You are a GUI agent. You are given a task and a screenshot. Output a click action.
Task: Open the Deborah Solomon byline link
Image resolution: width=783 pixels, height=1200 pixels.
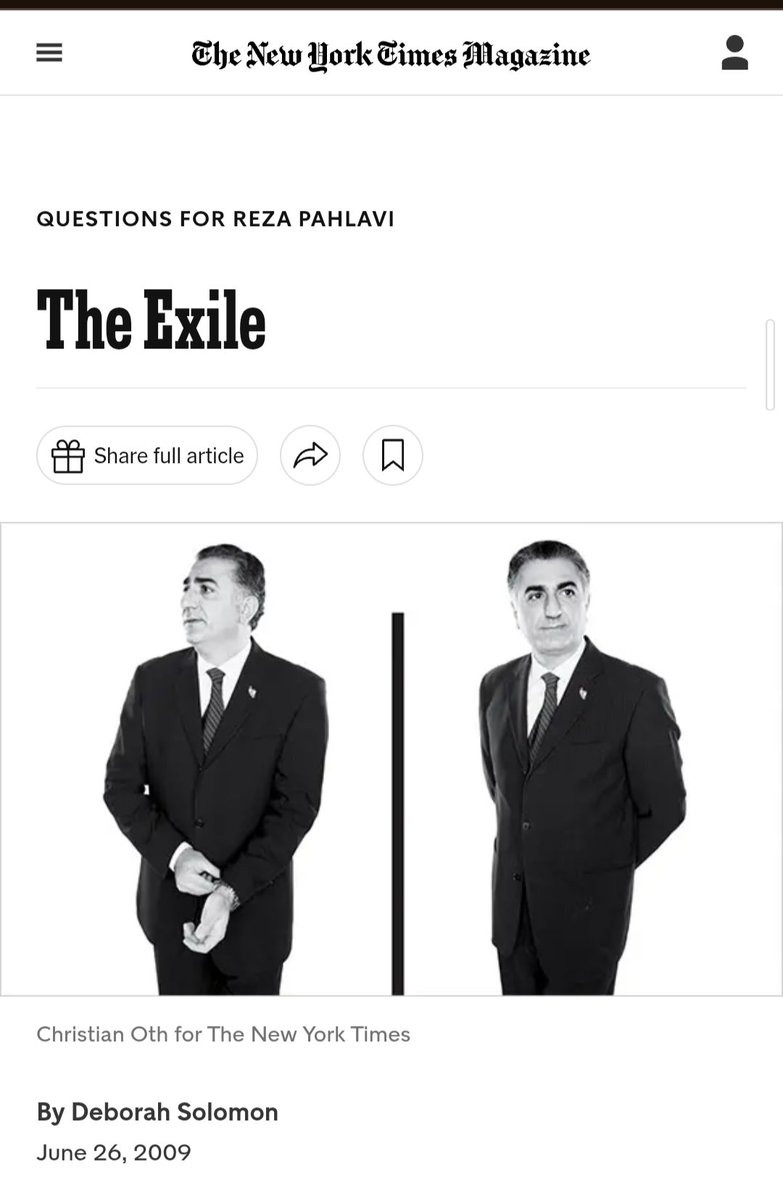(x=175, y=1112)
